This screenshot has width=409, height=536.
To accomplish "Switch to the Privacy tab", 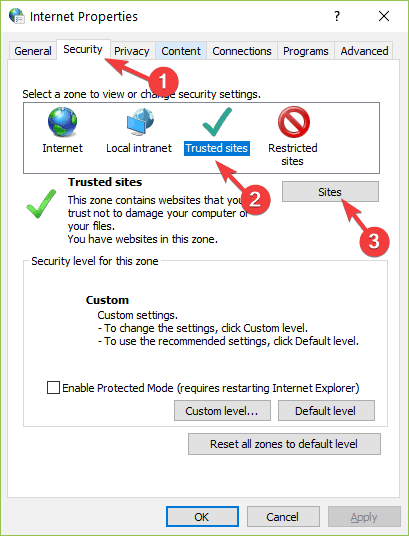I will tap(132, 51).
